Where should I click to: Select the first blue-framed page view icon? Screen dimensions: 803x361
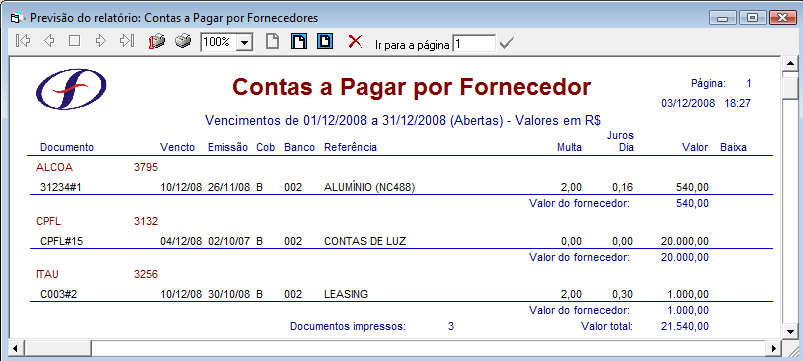pos(299,41)
